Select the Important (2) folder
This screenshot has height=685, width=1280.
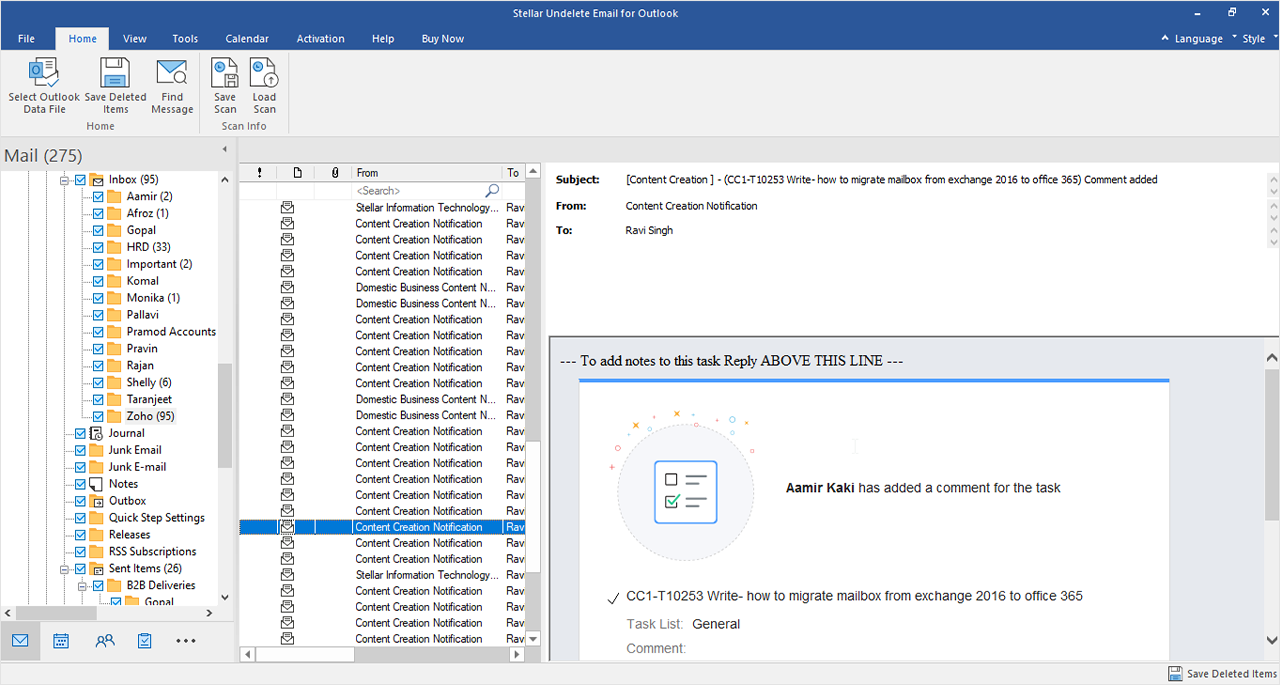(x=159, y=264)
